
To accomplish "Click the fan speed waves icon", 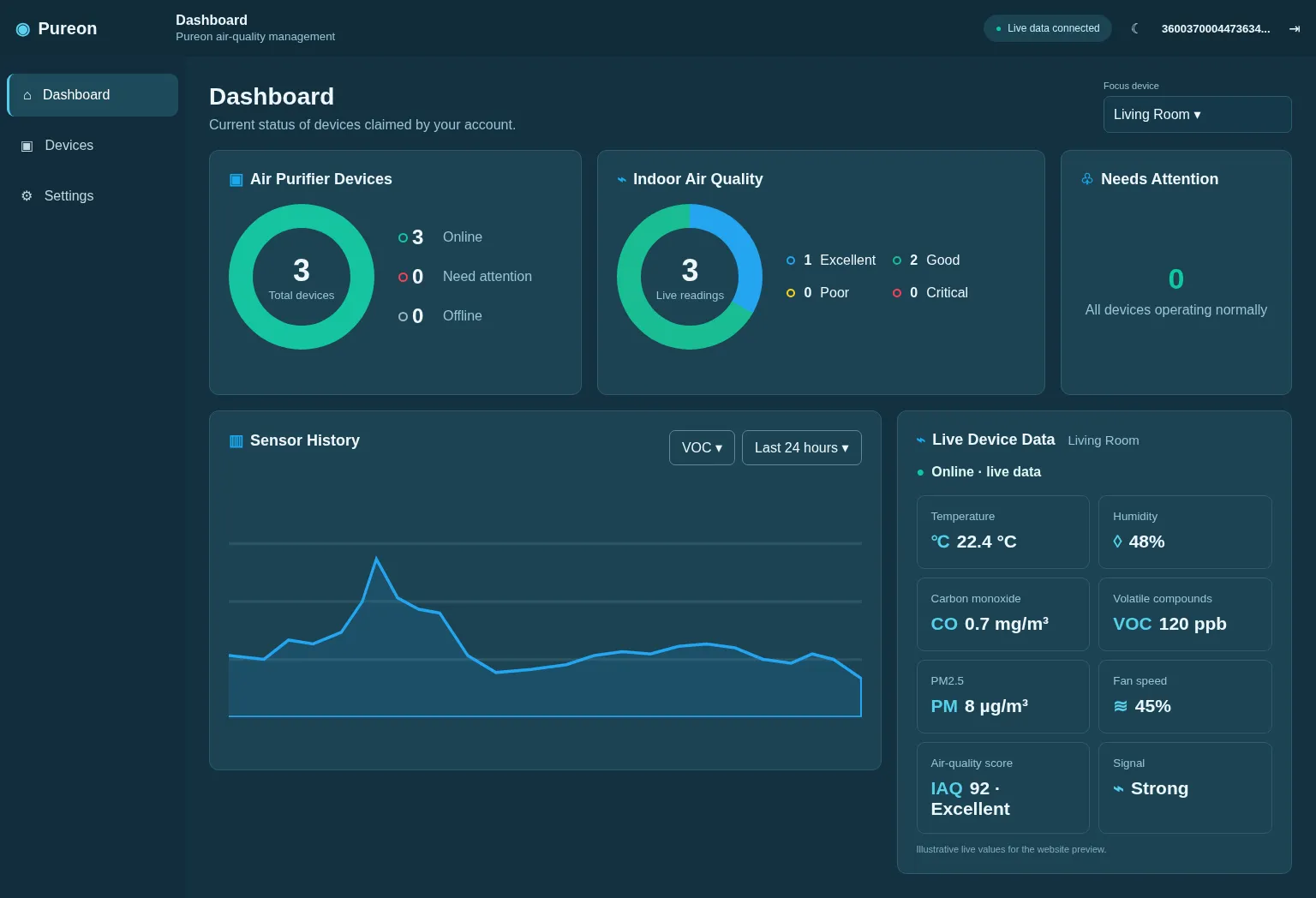I will click(x=1121, y=706).
